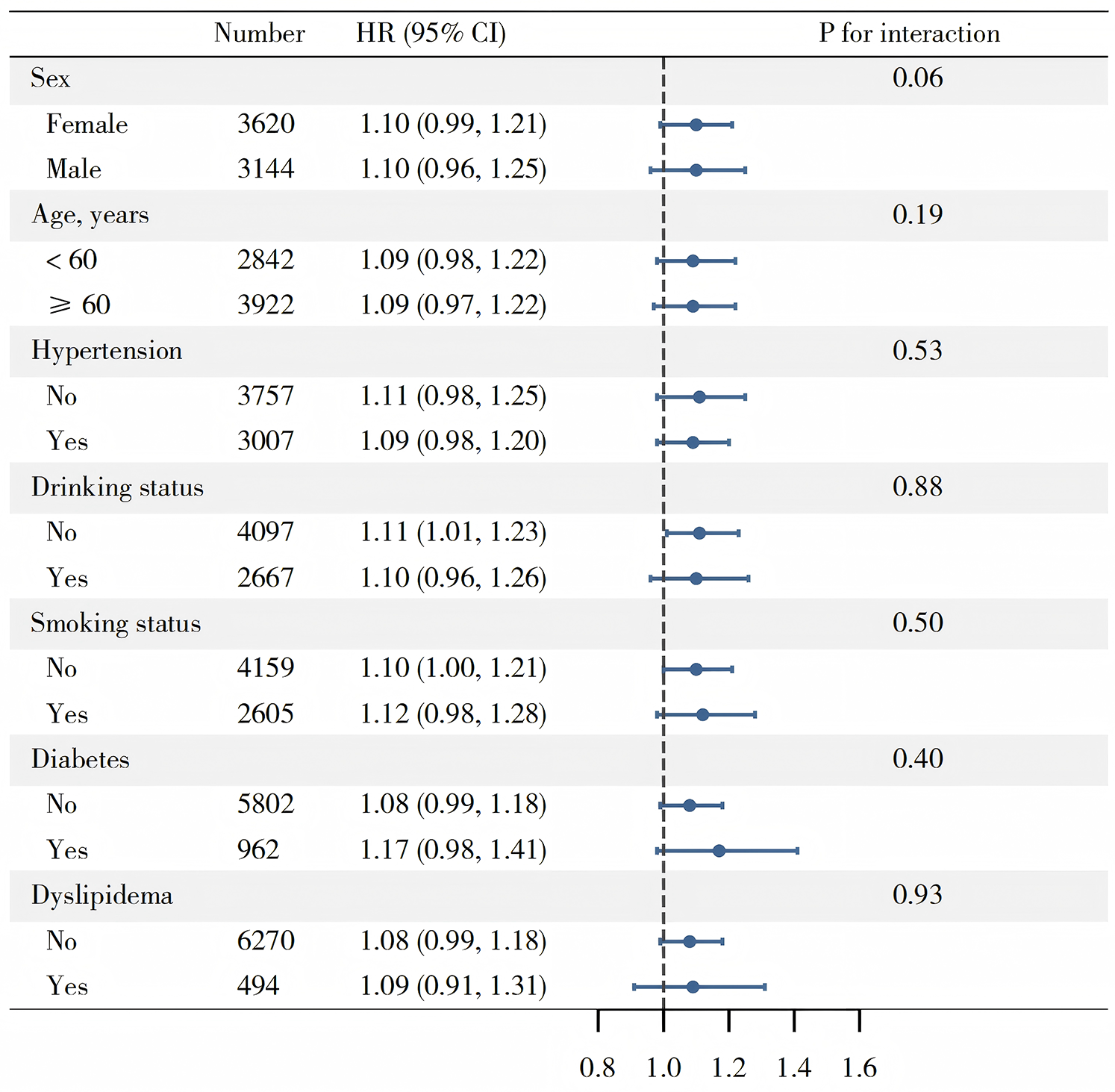Image resolution: width=1115 pixels, height=1092 pixels.
Task: Select the Number column header
Action: pyautogui.click(x=260, y=34)
